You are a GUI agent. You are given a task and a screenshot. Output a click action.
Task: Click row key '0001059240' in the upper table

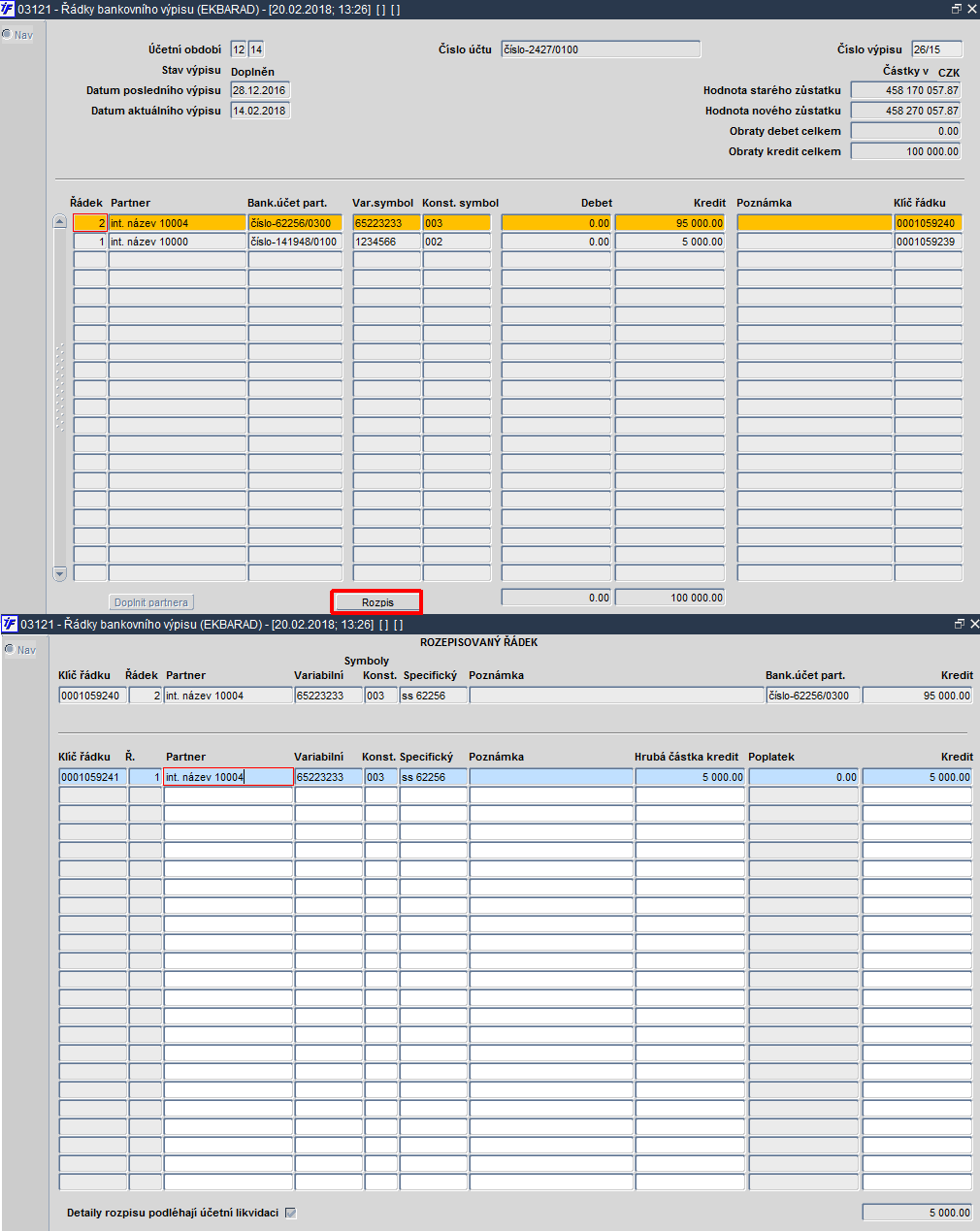pos(929,223)
